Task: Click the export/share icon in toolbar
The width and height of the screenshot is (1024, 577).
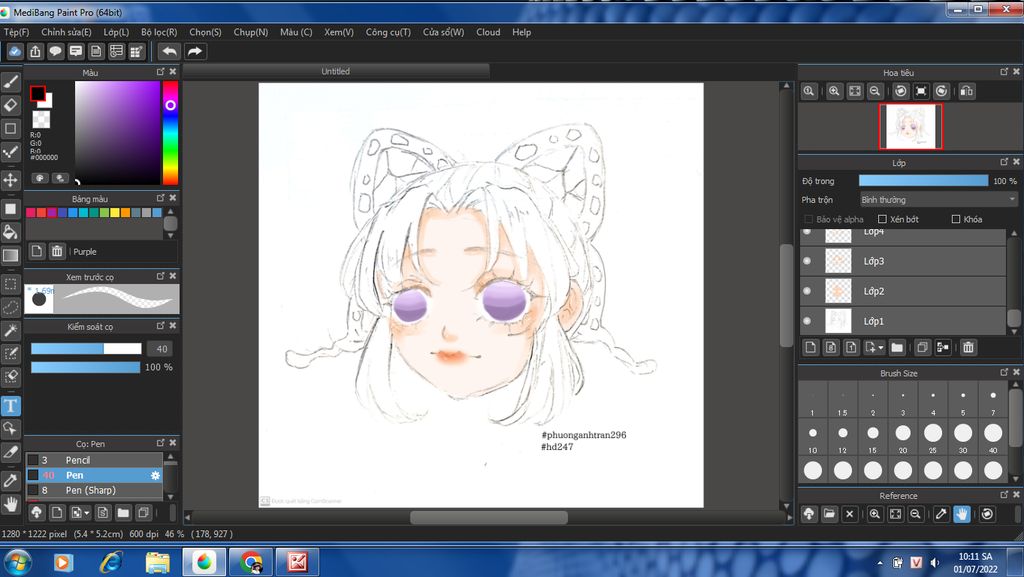Action: [x=35, y=51]
